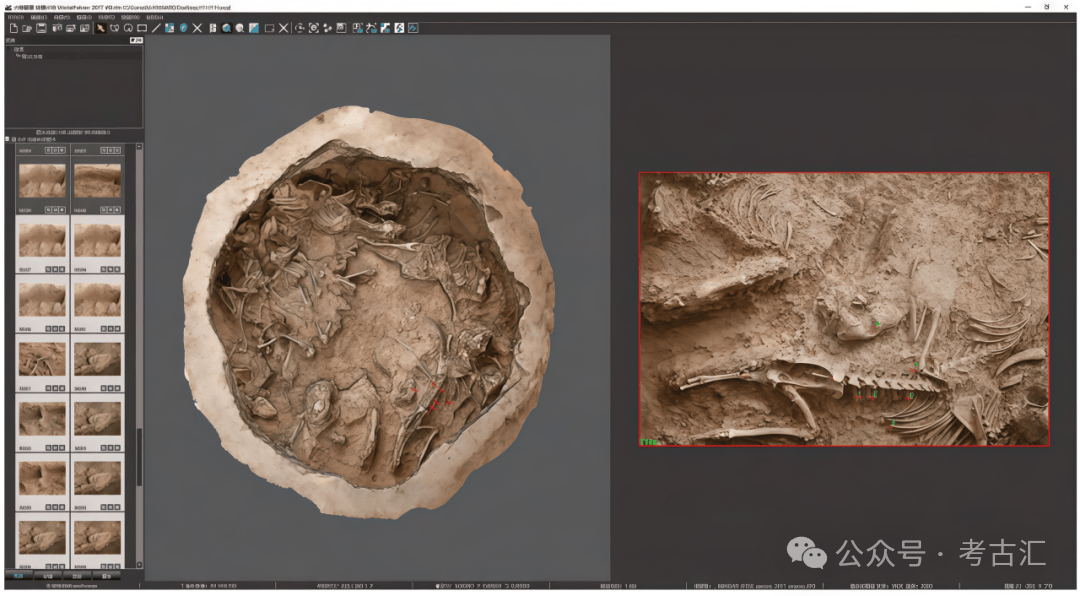Toggle the last small button above the top-right thumbnail

pyautogui.click(x=118, y=150)
